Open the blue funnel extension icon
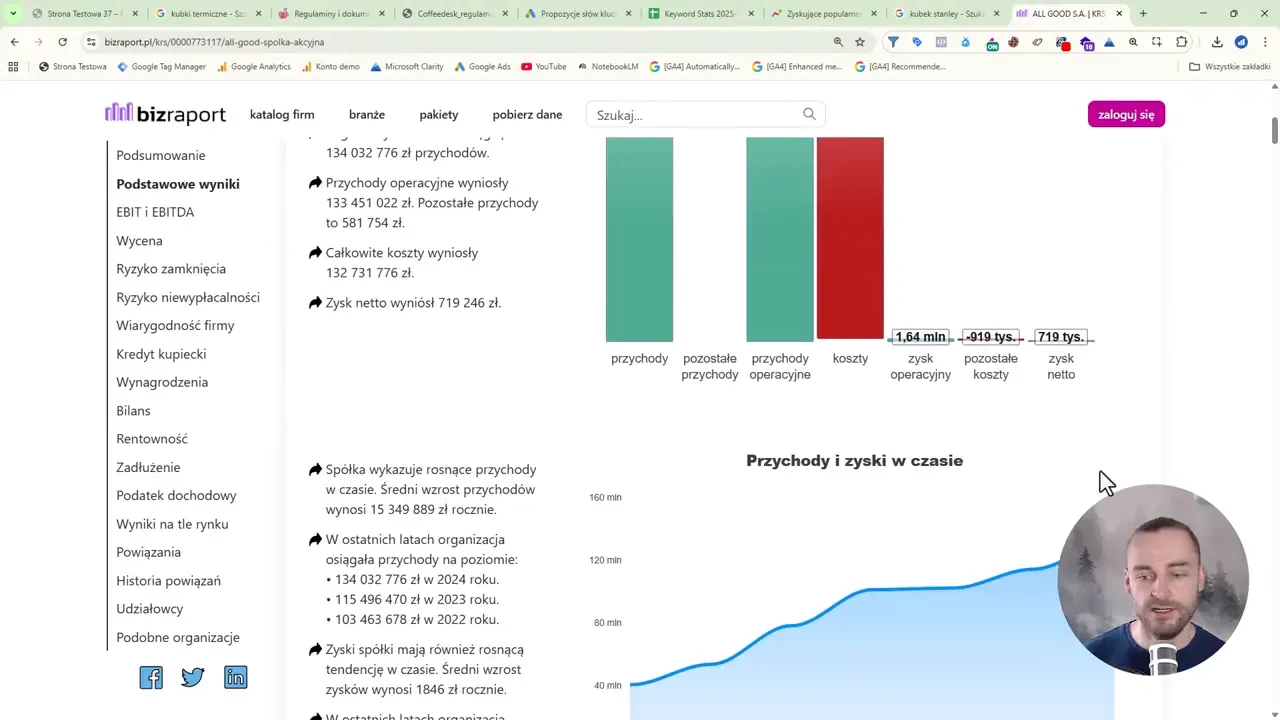The image size is (1280, 720). (x=893, y=42)
